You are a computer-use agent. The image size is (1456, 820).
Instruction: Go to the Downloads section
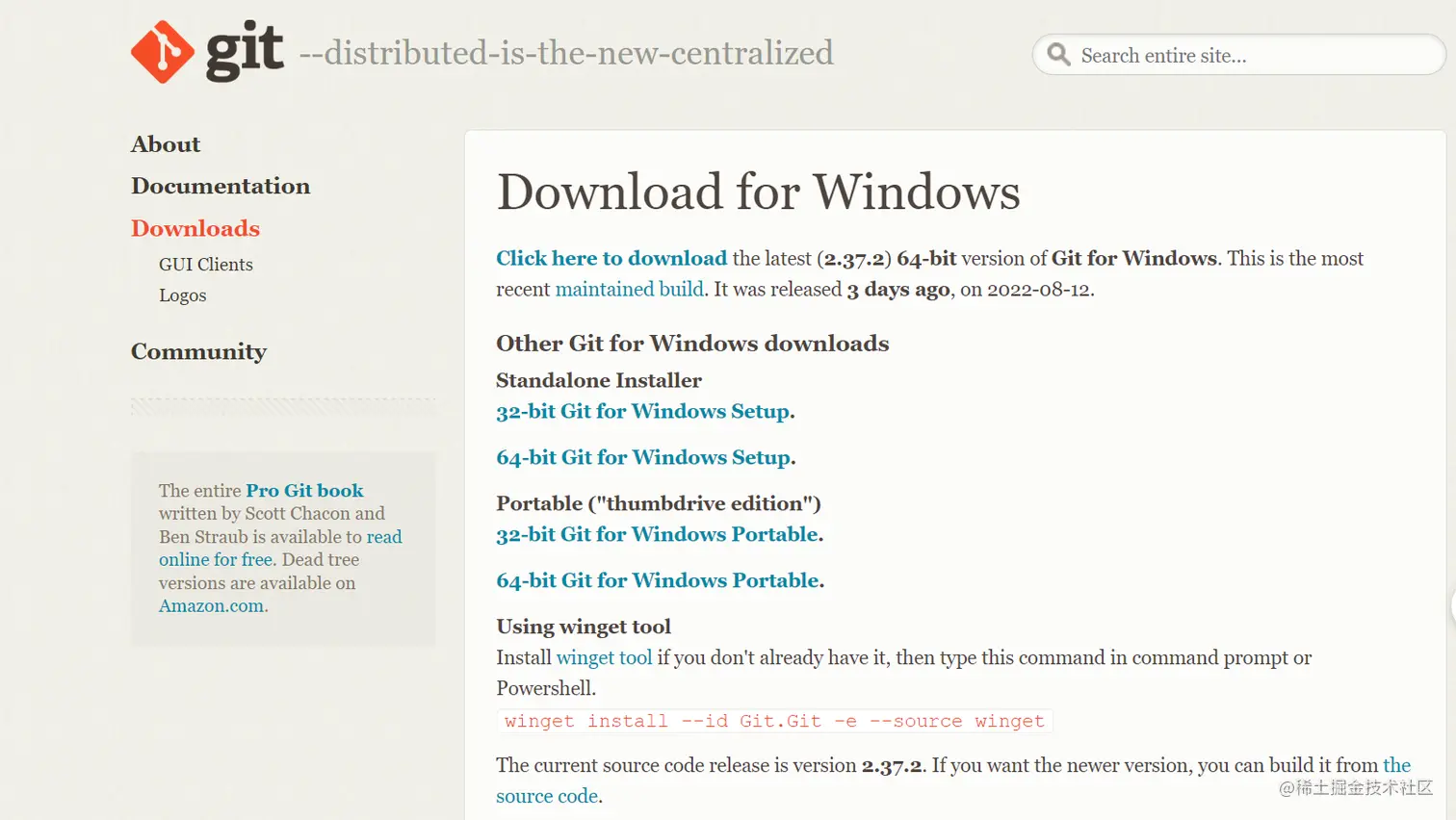click(x=195, y=228)
